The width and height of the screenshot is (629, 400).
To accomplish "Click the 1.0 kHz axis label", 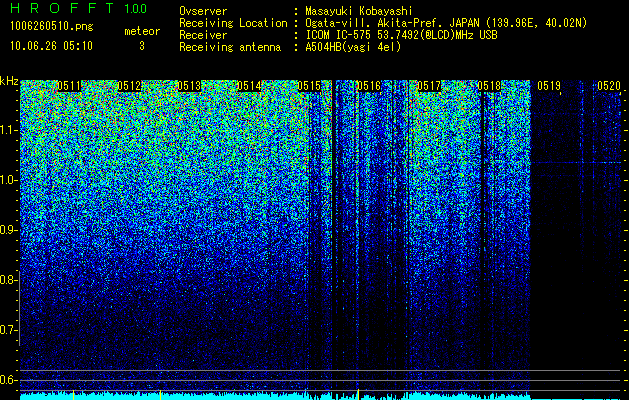I will pos(8,180).
